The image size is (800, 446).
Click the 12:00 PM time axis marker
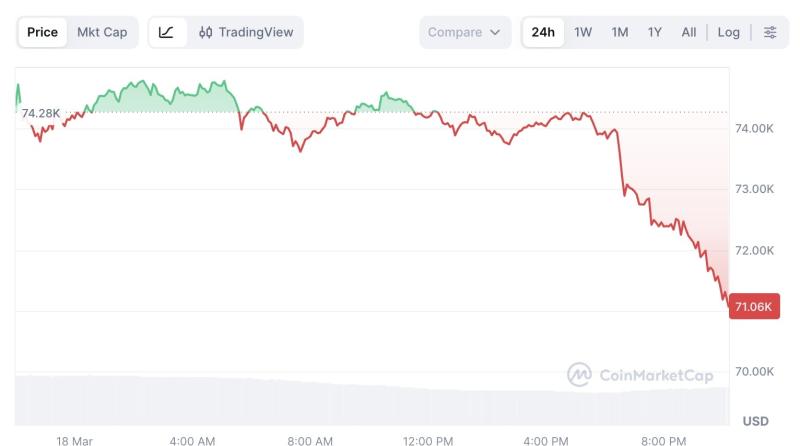[x=428, y=440]
